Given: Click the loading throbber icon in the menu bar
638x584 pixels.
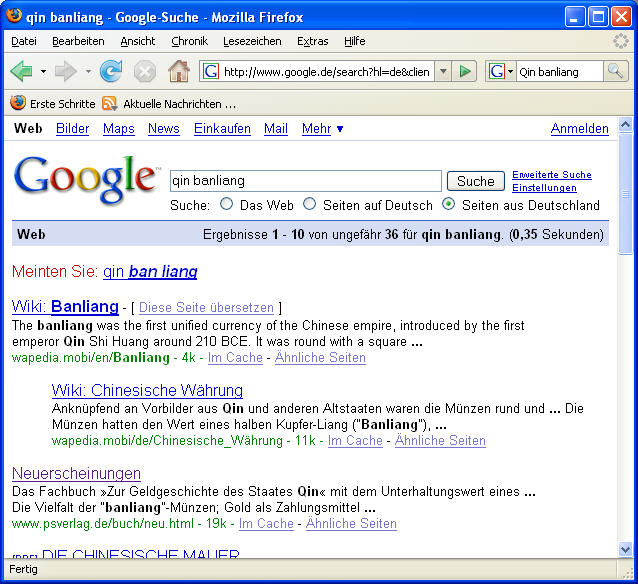Looking at the screenshot, I should [x=621, y=41].
